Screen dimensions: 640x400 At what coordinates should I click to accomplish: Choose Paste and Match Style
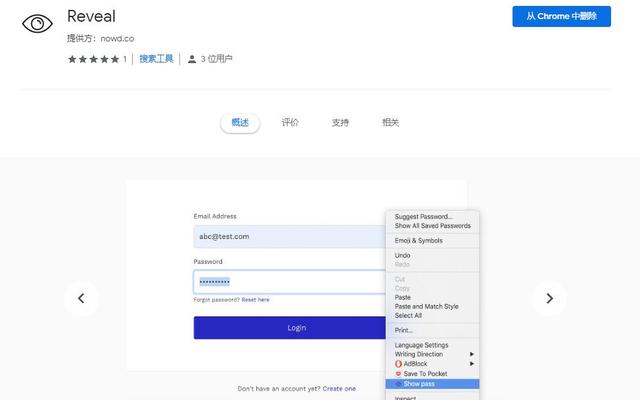(x=427, y=307)
